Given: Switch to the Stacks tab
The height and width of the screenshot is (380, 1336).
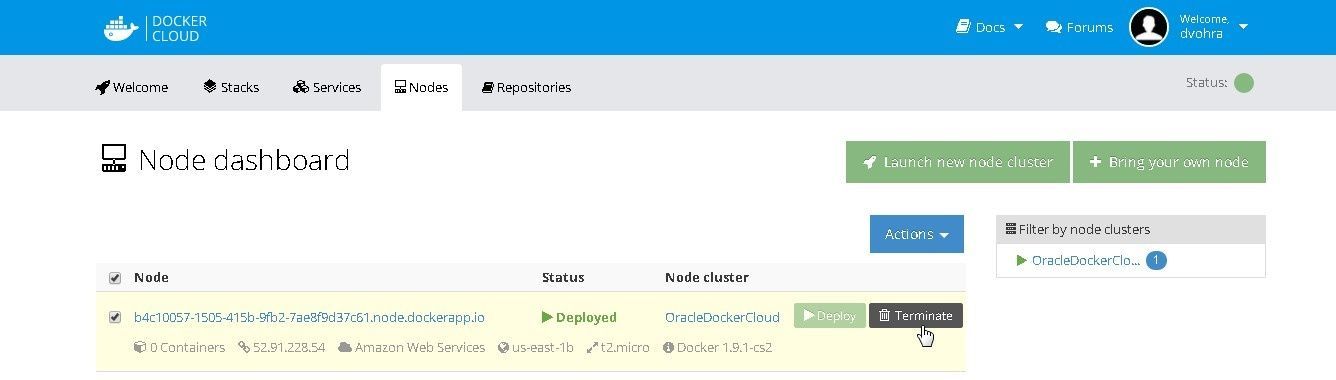Looking at the screenshot, I should click(x=231, y=87).
